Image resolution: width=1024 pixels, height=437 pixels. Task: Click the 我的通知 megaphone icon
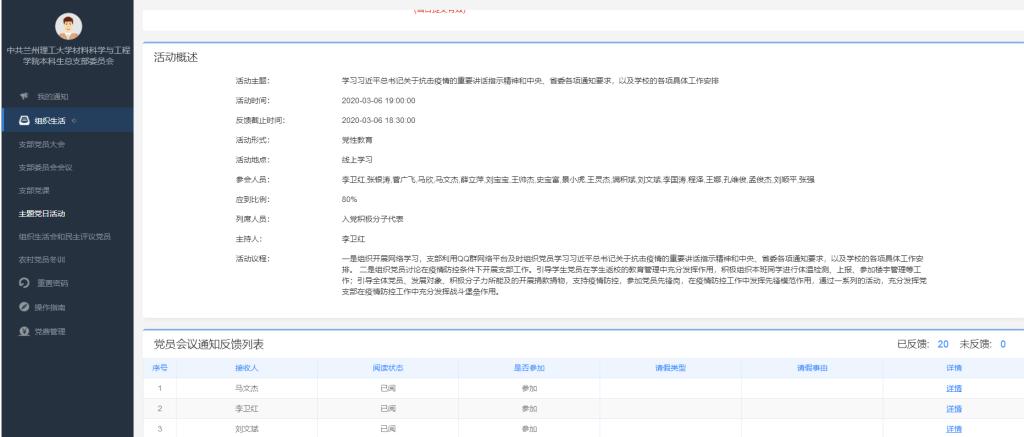coord(23,96)
